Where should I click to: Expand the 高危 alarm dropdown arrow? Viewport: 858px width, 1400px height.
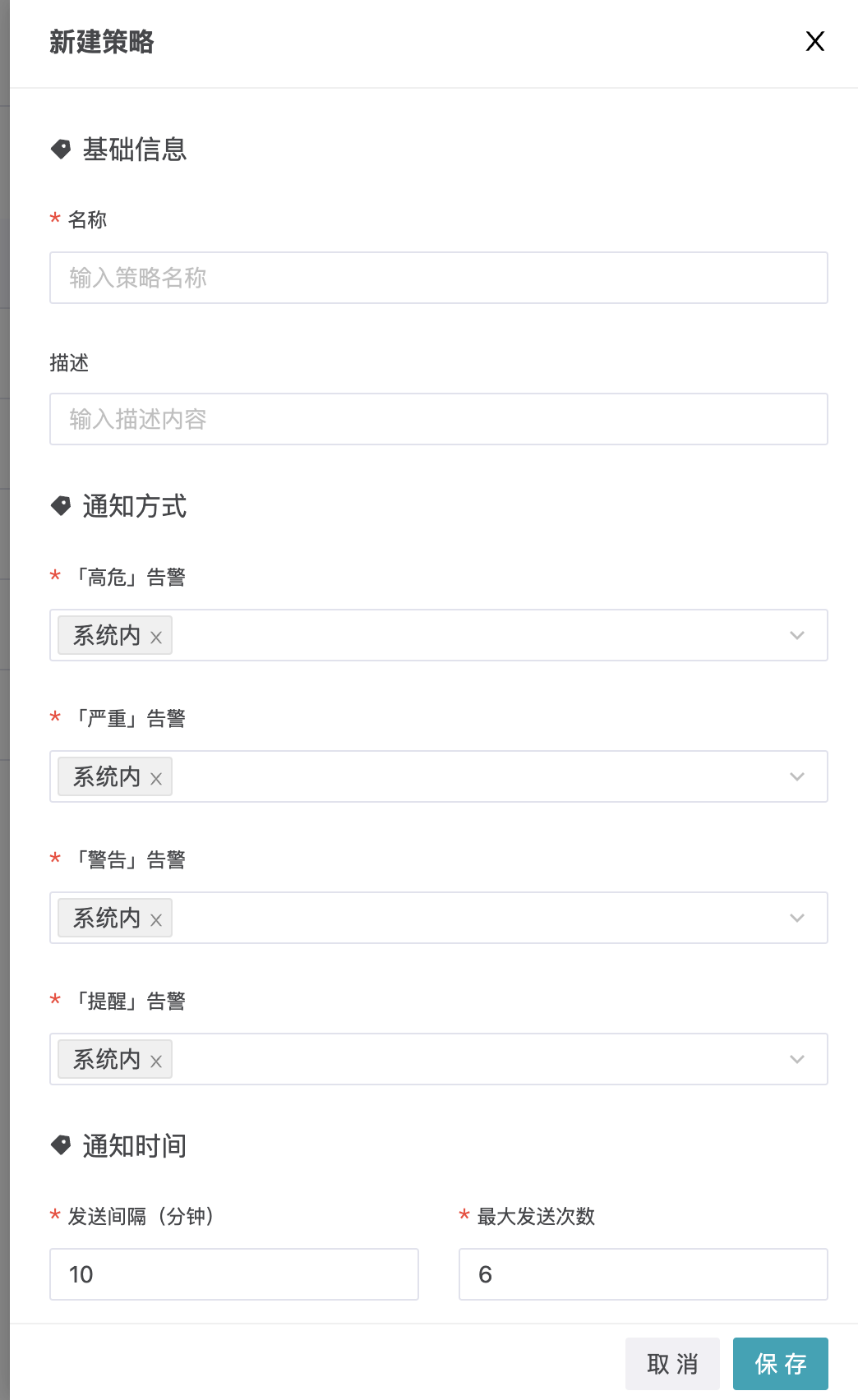point(796,635)
